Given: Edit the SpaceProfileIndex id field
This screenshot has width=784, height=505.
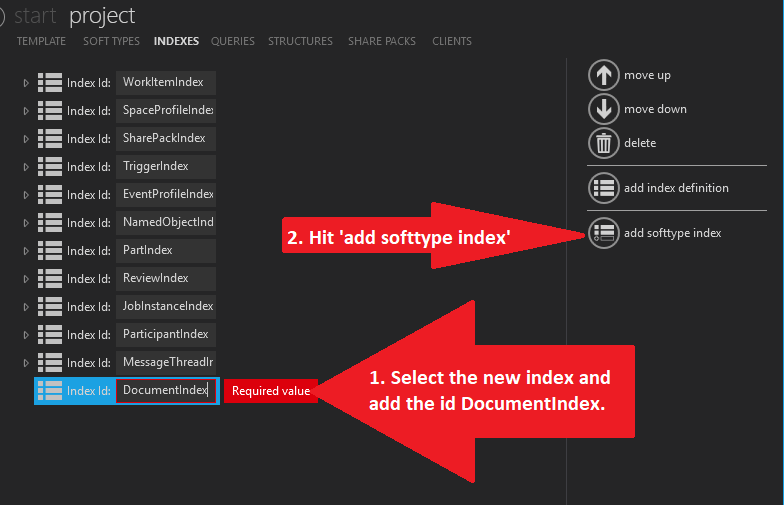Looking at the screenshot, I should point(166,110).
